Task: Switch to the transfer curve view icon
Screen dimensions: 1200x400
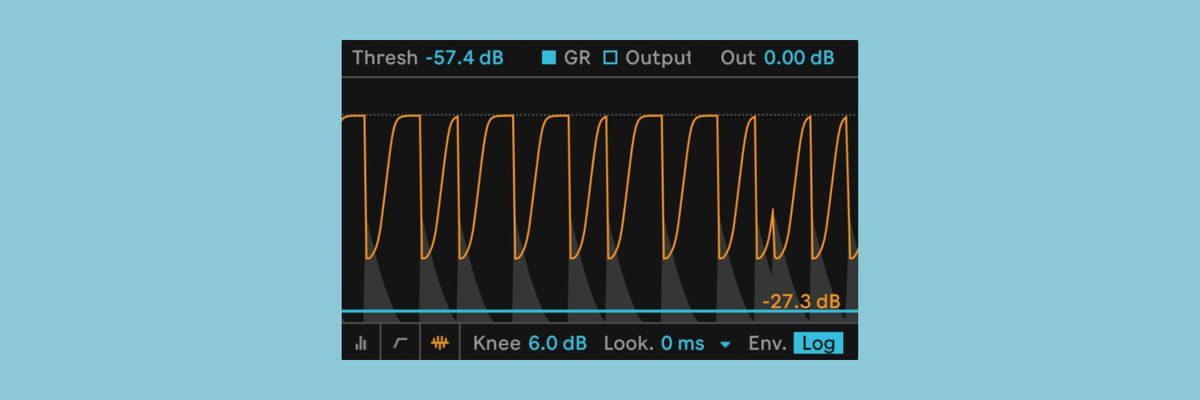Action: tap(401, 343)
